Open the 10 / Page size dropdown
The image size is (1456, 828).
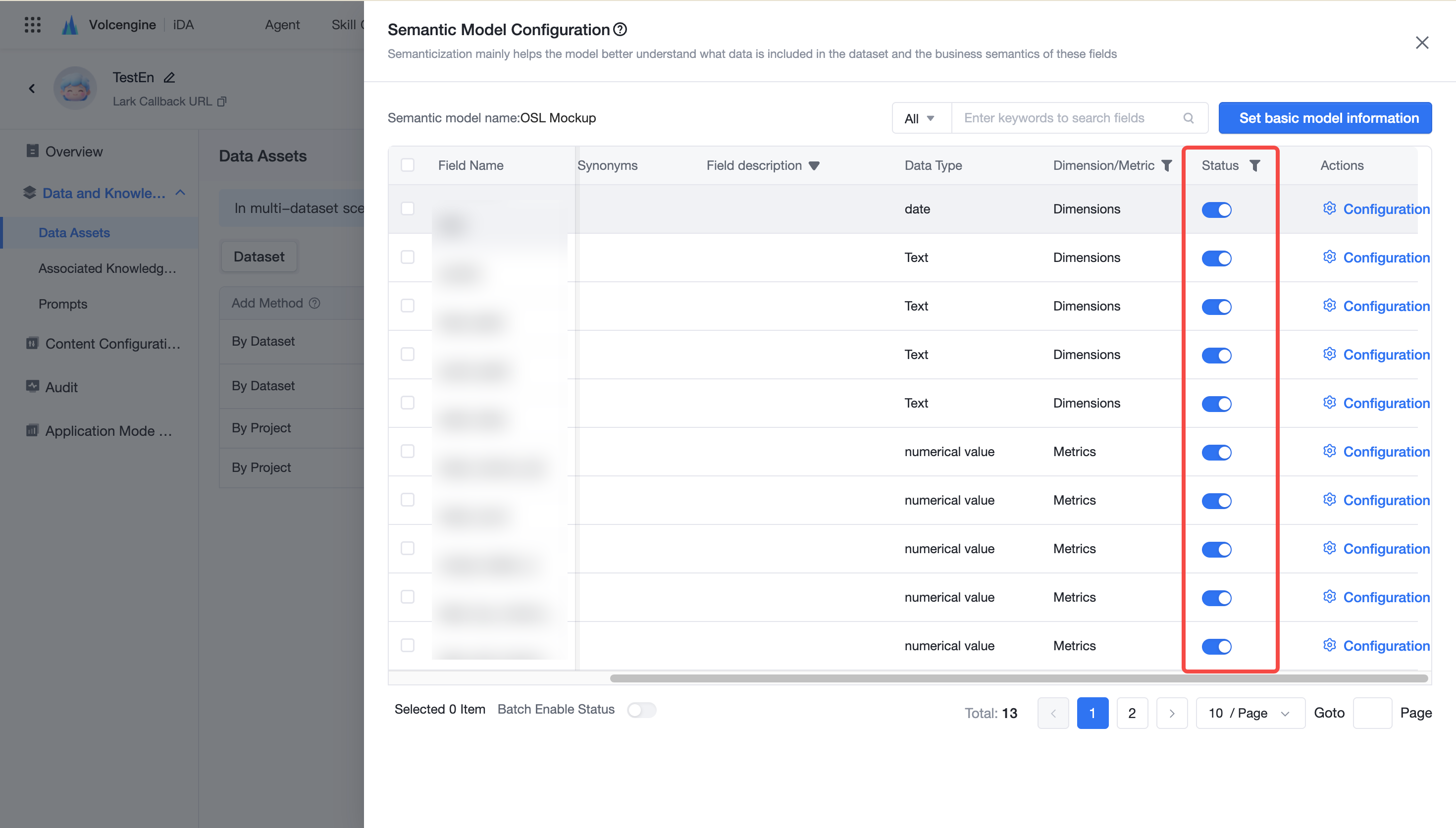tap(1250, 713)
